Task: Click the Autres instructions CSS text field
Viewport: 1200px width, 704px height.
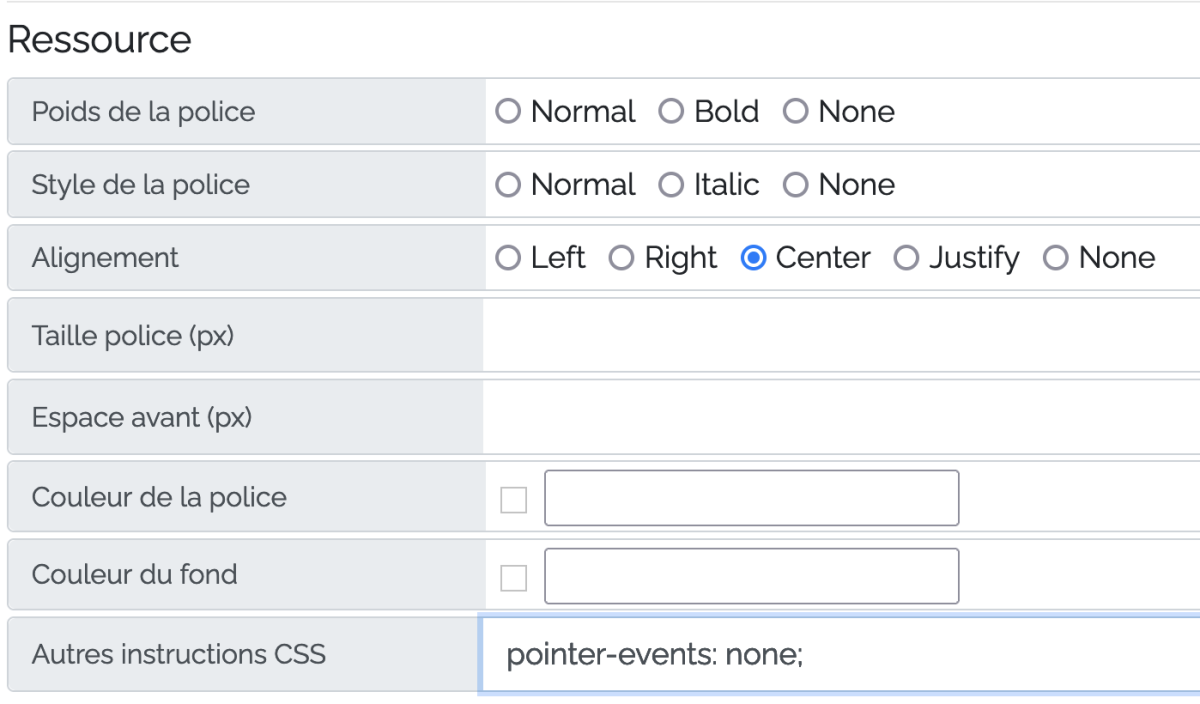Action: [840, 655]
